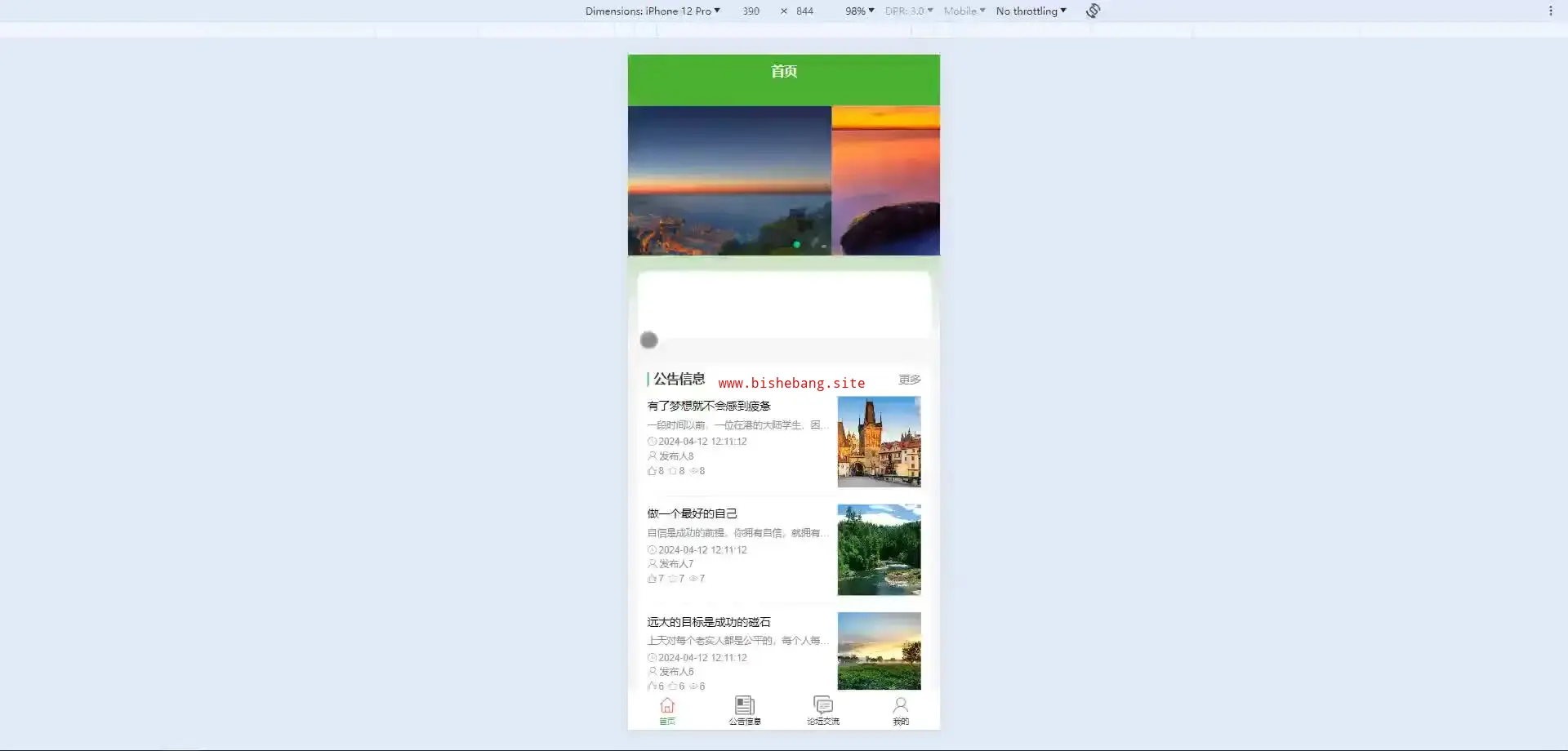
Task: Click the 更多 link in 公告信息
Action: (x=909, y=380)
